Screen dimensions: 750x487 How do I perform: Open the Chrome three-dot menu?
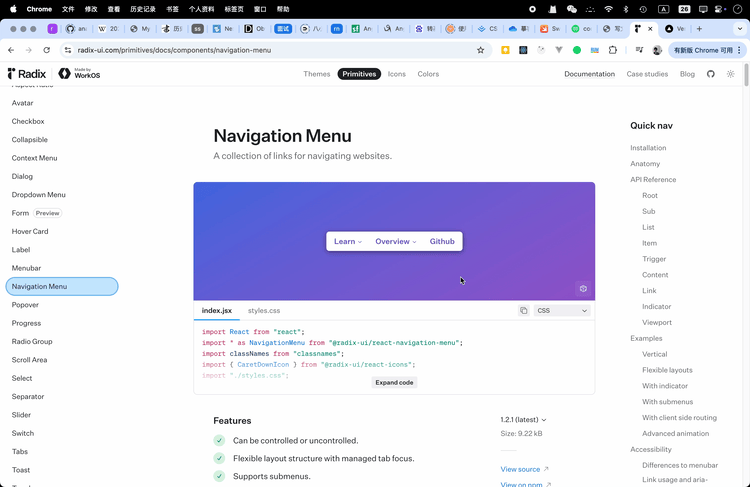(x=739, y=50)
